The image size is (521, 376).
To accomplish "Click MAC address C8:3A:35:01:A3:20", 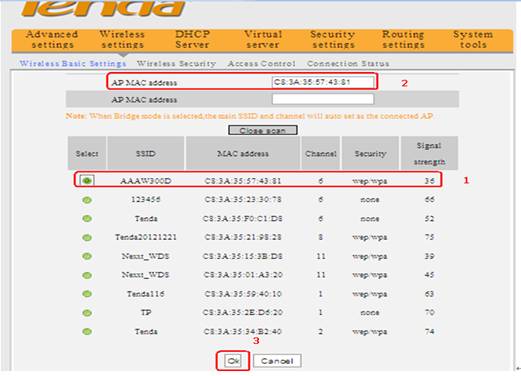I will [243, 275].
